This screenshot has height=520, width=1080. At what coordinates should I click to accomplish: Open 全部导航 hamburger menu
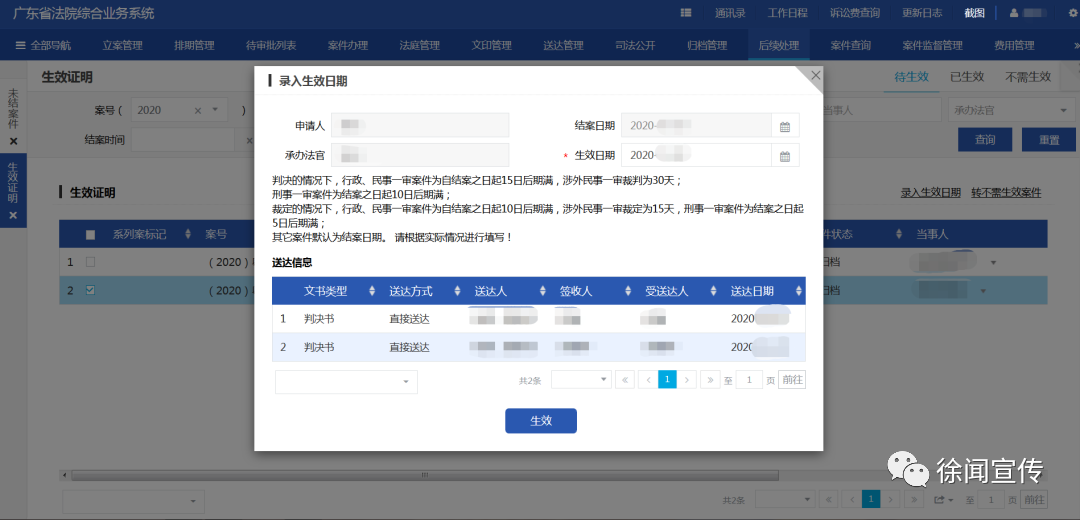43,45
